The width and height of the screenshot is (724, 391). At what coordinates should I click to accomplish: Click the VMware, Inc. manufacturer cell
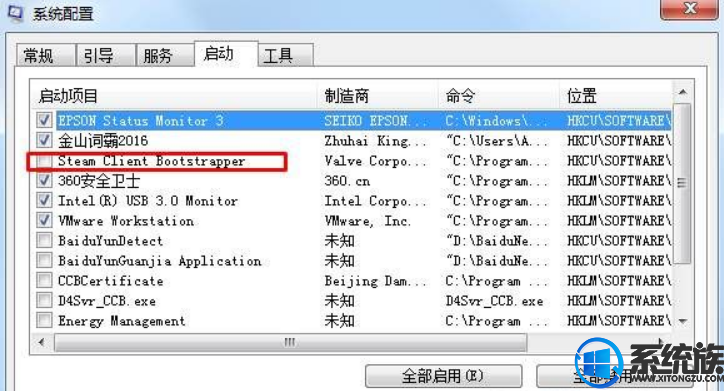pos(367,221)
